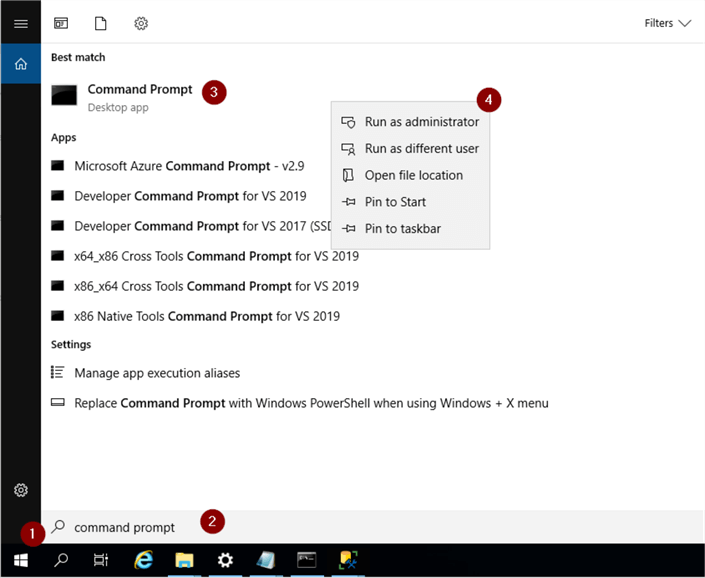Click the Home icon in sidebar
Screen dimensions: 705x578
[21, 64]
